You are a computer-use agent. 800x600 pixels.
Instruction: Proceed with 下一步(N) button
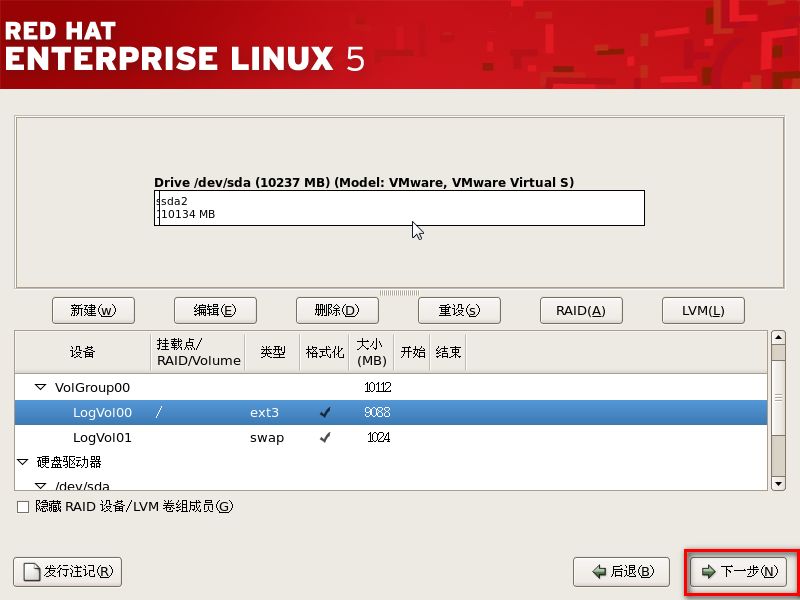tap(739, 571)
